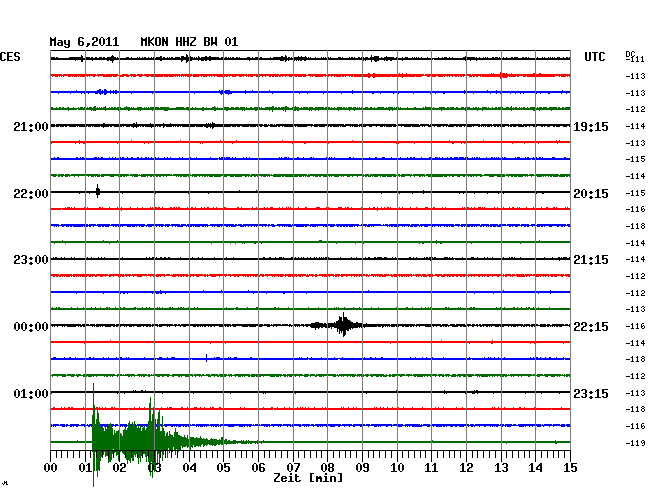Screen dimensions: 650x494
Task: Click the "00:00" local time label
Action: [31, 327]
